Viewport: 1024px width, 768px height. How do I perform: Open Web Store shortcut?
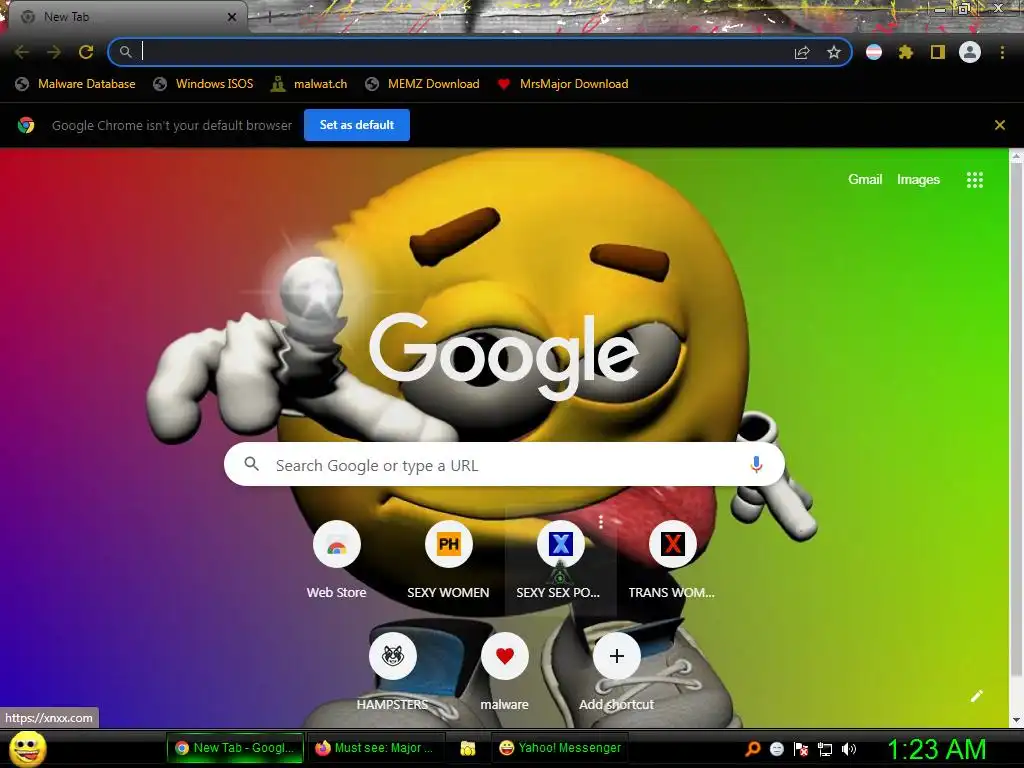tap(336, 560)
